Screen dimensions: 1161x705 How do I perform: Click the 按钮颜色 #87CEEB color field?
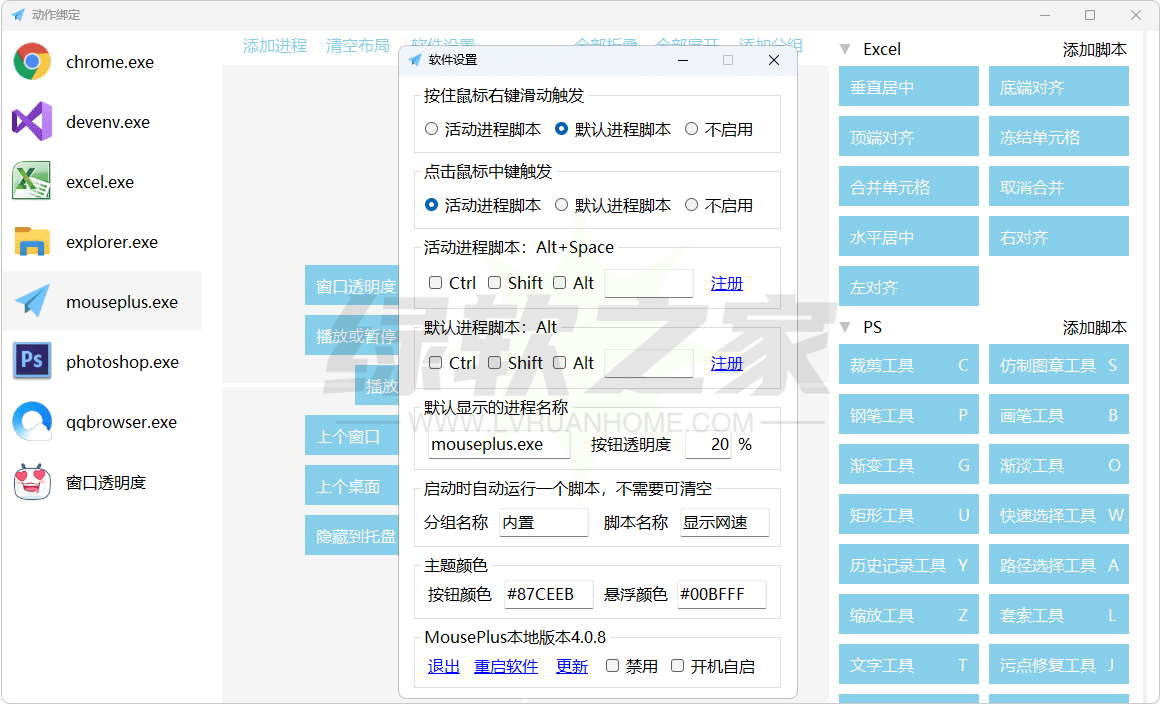click(x=548, y=594)
